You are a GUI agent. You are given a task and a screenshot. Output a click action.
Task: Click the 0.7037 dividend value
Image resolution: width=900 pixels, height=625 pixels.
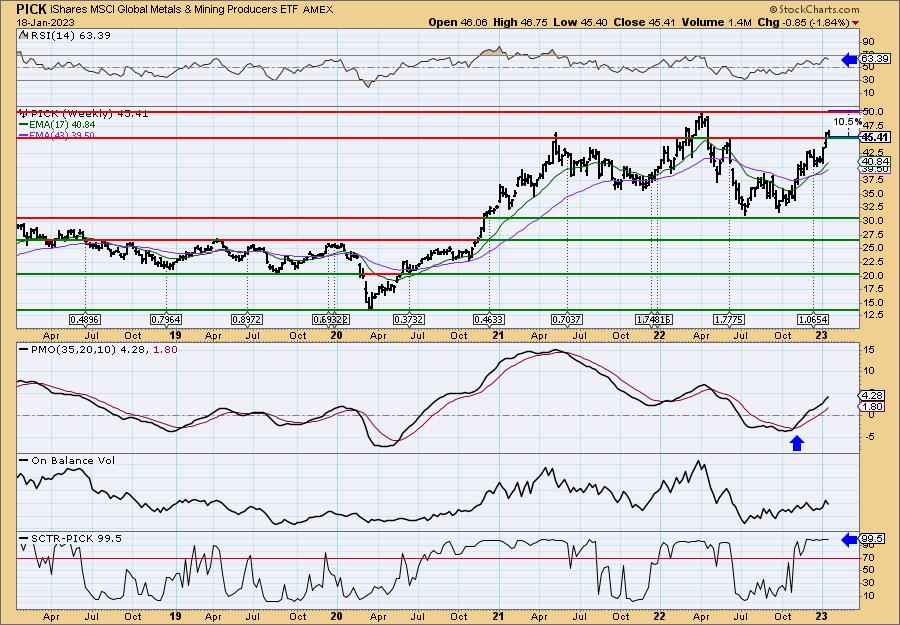point(567,320)
